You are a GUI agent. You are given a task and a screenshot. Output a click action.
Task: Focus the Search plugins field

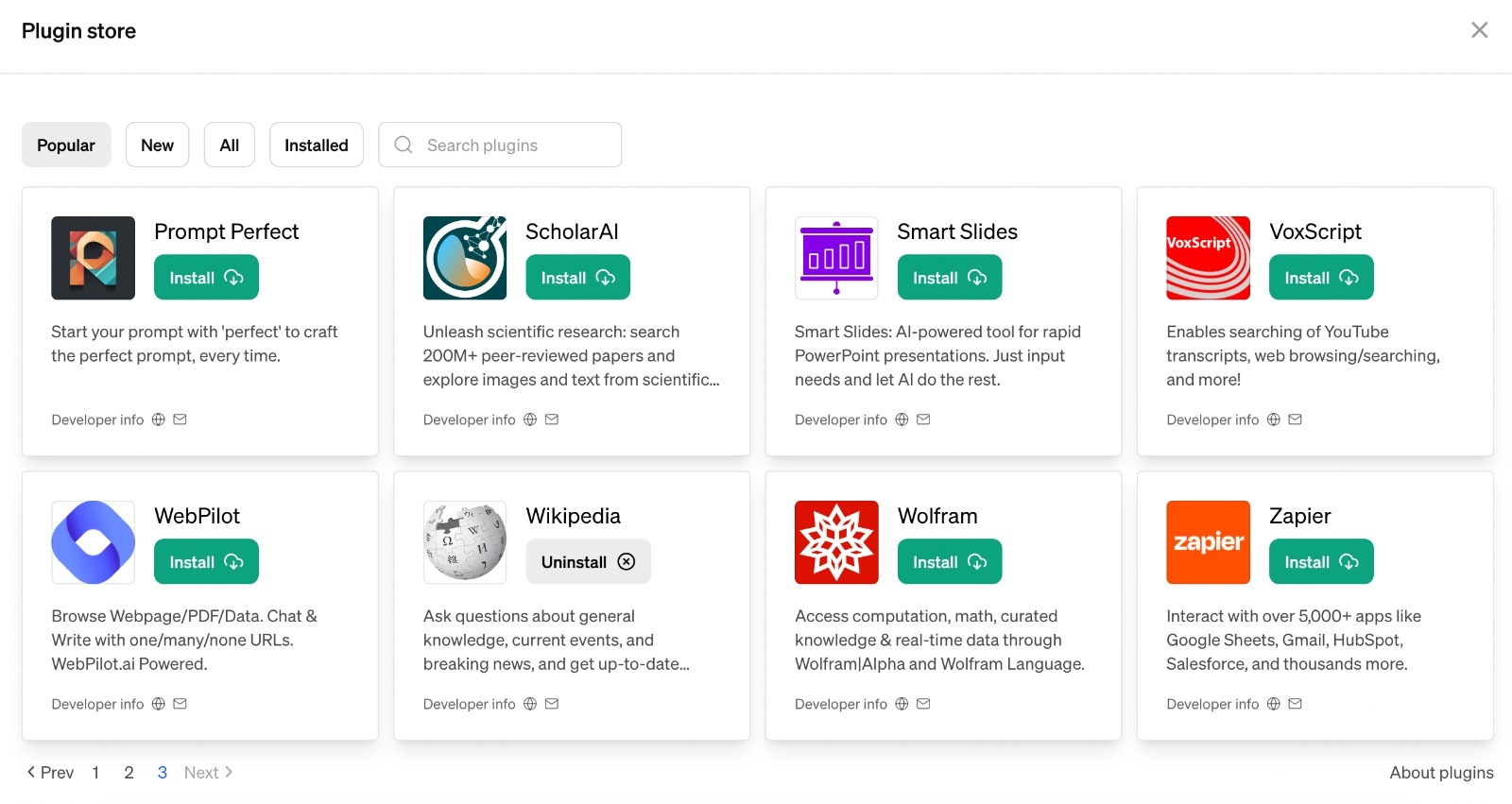[x=510, y=145]
